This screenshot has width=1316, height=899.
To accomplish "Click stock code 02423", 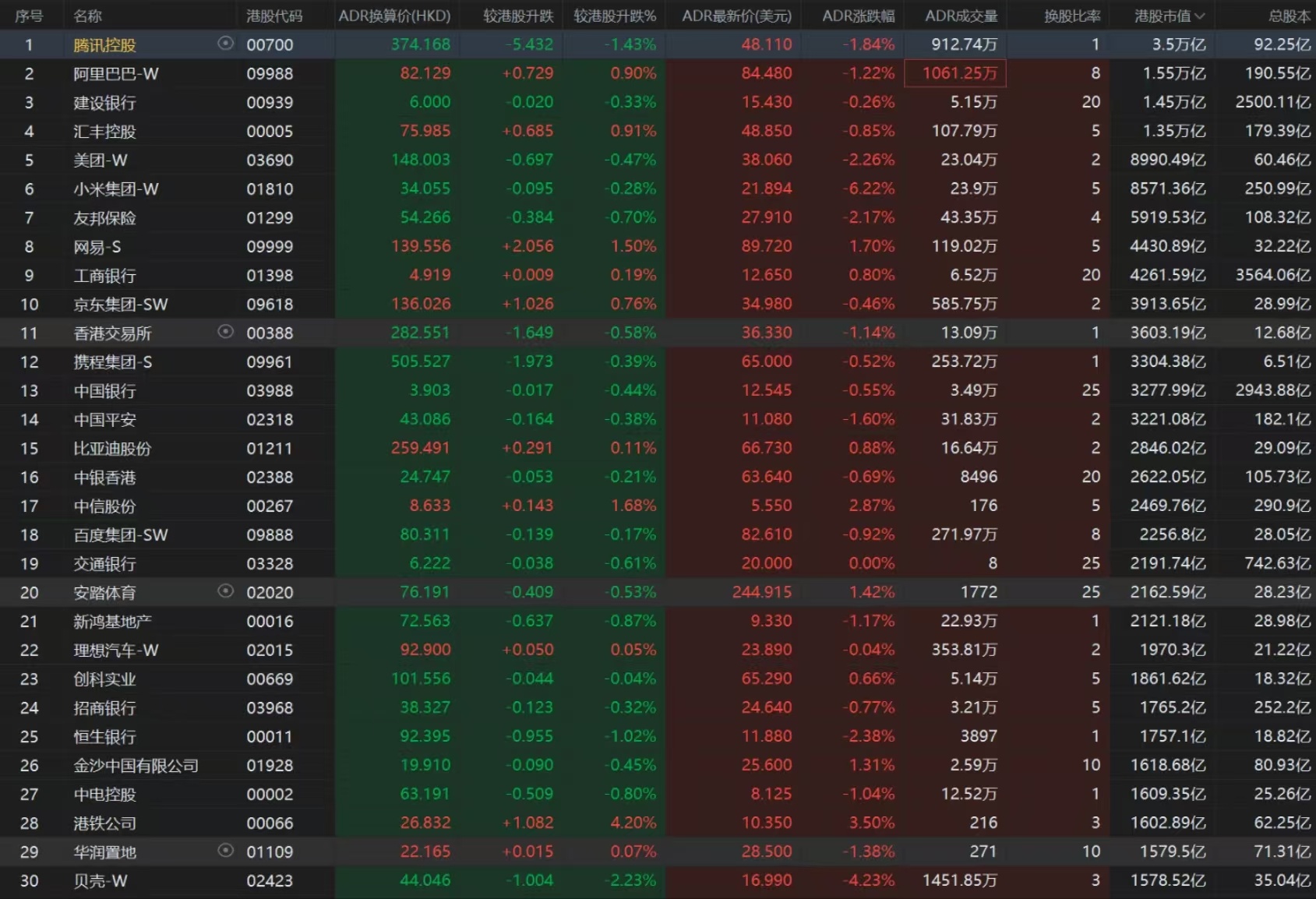I will point(270,881).
